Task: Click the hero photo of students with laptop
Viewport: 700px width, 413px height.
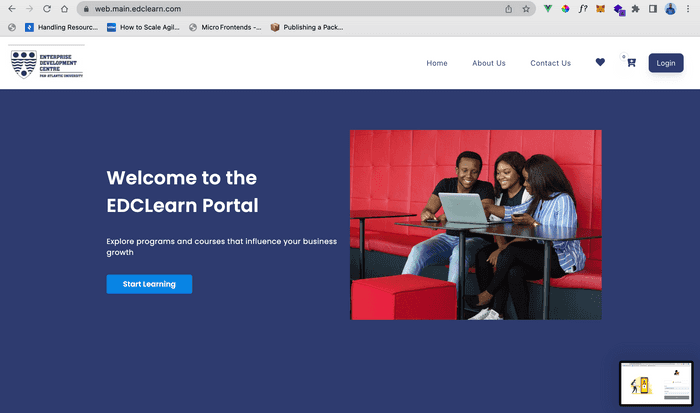Action: coord(475,225)
